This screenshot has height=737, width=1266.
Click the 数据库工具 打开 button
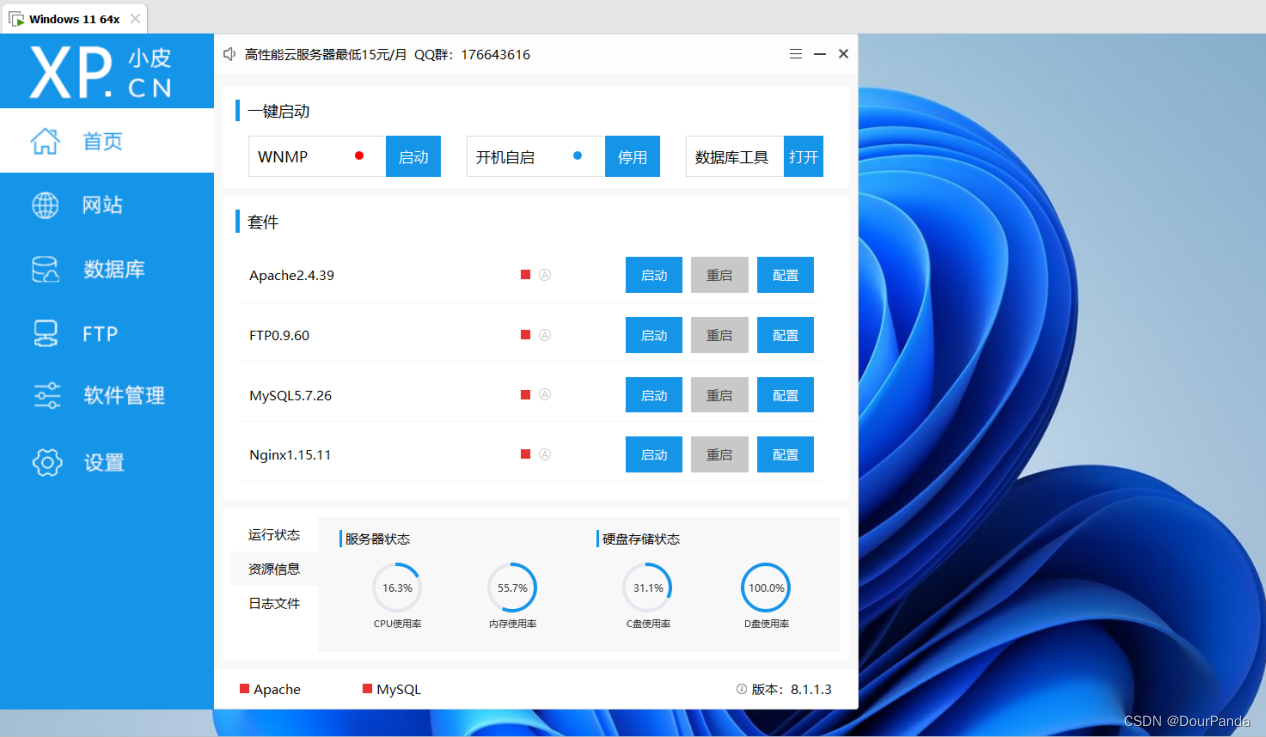tap(804, 157)
